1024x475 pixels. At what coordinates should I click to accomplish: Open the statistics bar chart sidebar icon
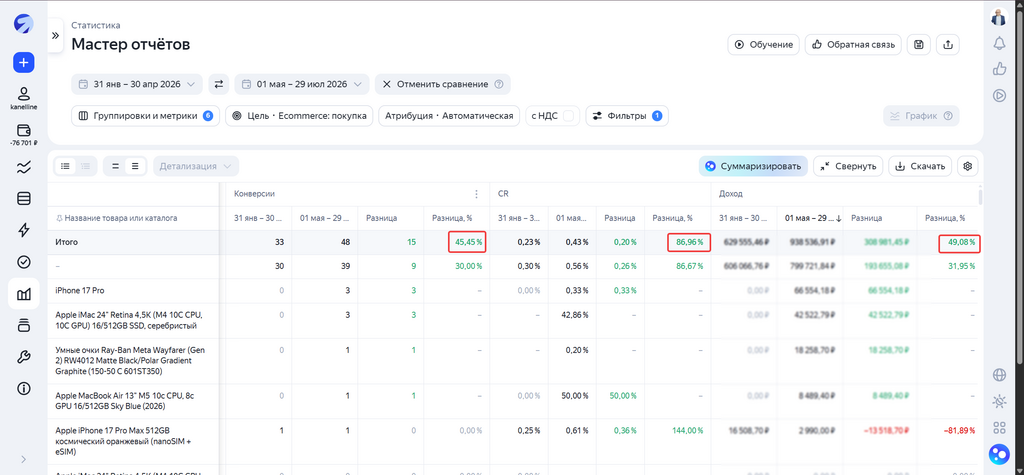[24, 294]
